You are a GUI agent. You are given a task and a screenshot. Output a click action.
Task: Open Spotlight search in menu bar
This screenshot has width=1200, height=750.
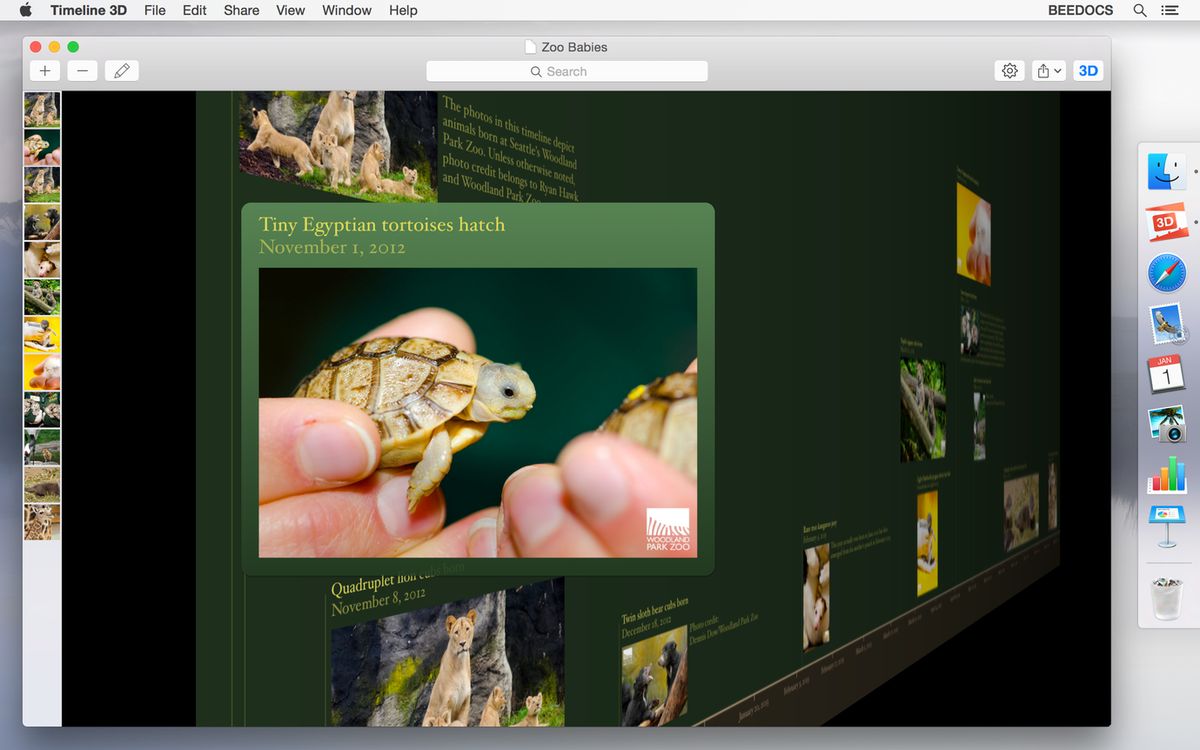pyautogui.click(x=1140, y=10)
